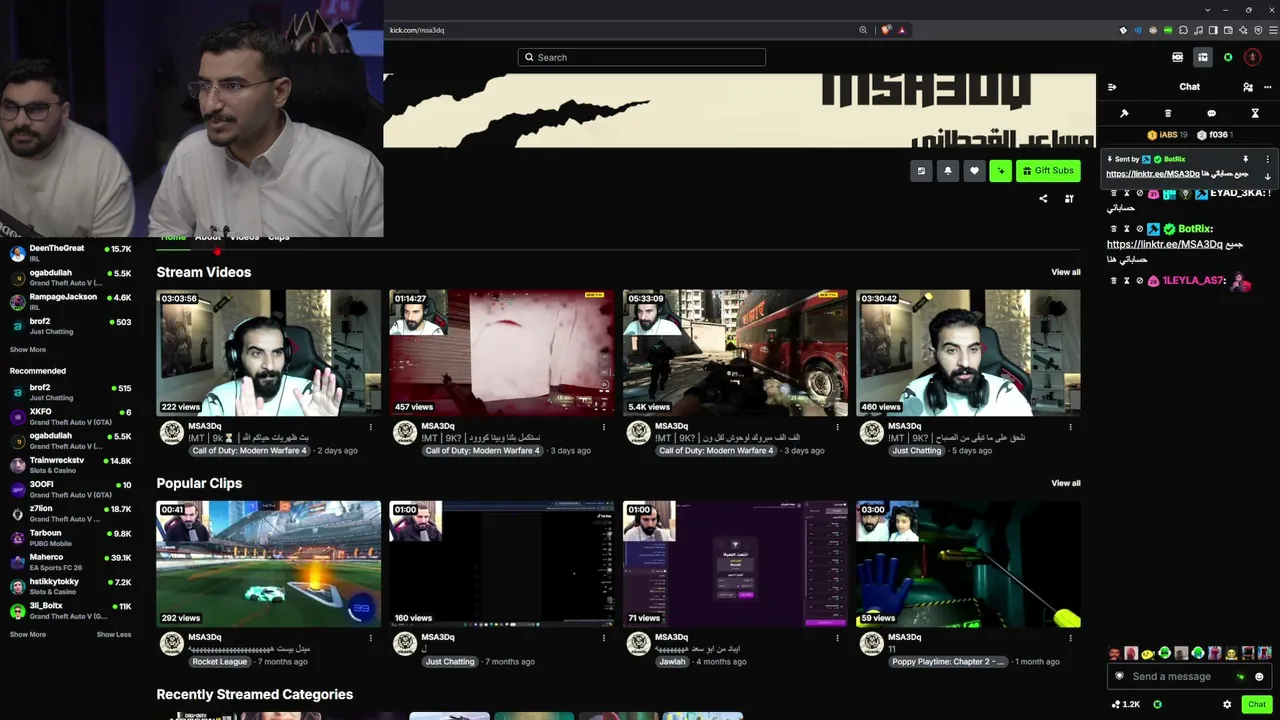Open the Kick dashboard layout icon

1203,57
